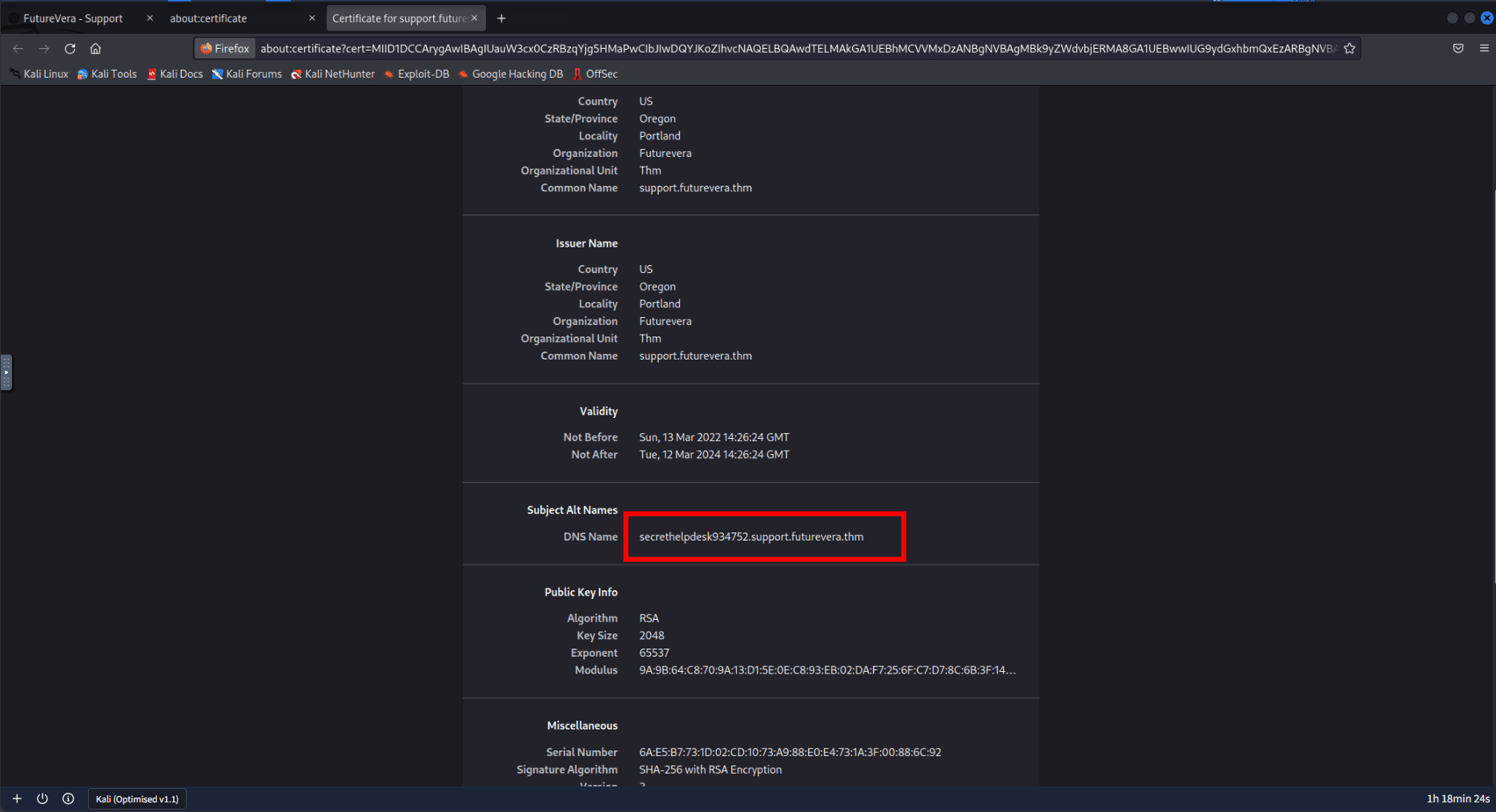Reload the certificate page
Image resolution: width=1496 pixels, height=812 pixels.
[70, 49]
